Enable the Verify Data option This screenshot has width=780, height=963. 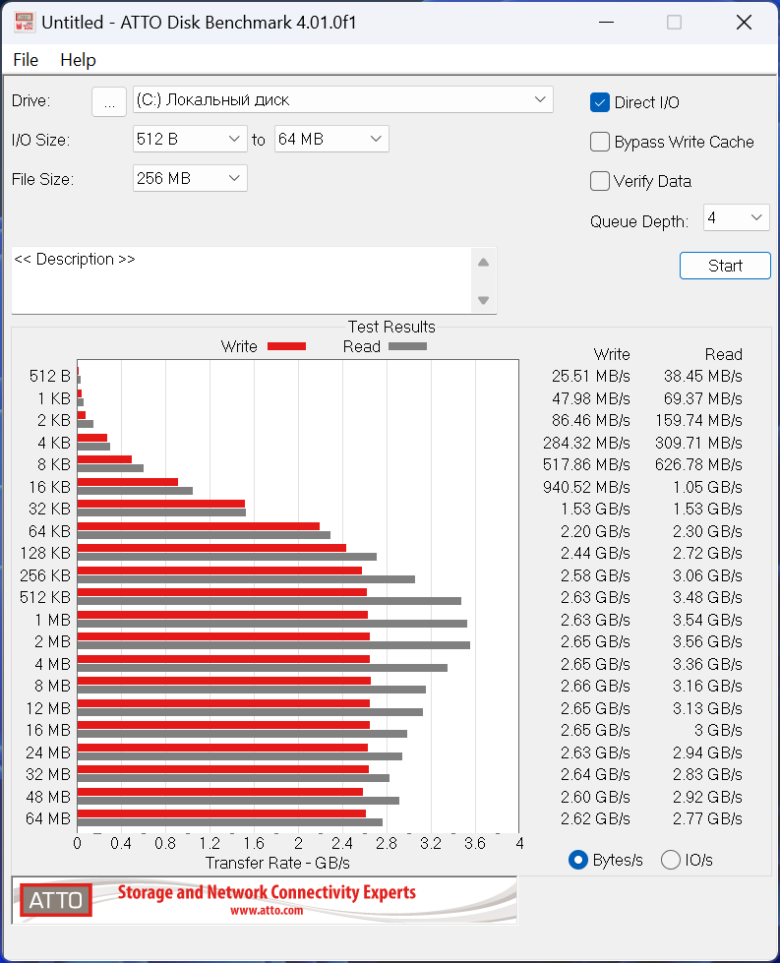[599, 181]
